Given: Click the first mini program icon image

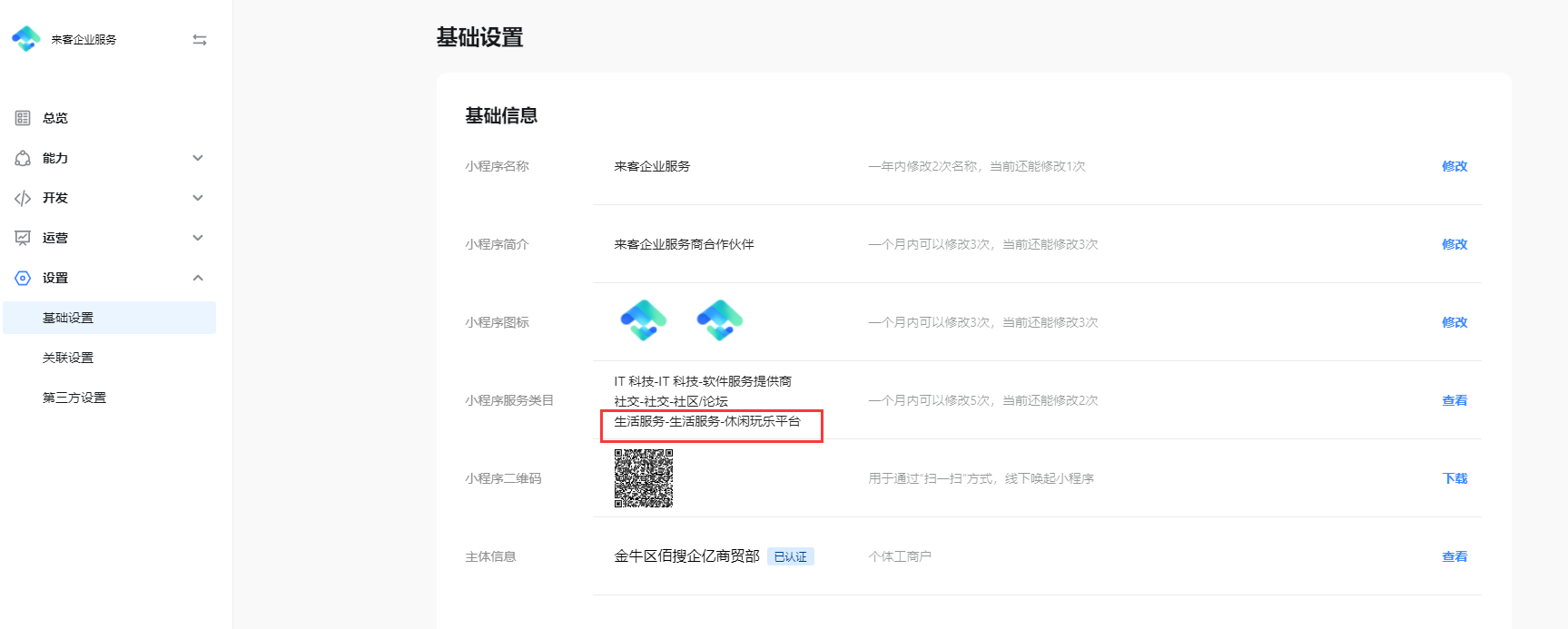Looking at the screenshot, I should pos(644,320).
